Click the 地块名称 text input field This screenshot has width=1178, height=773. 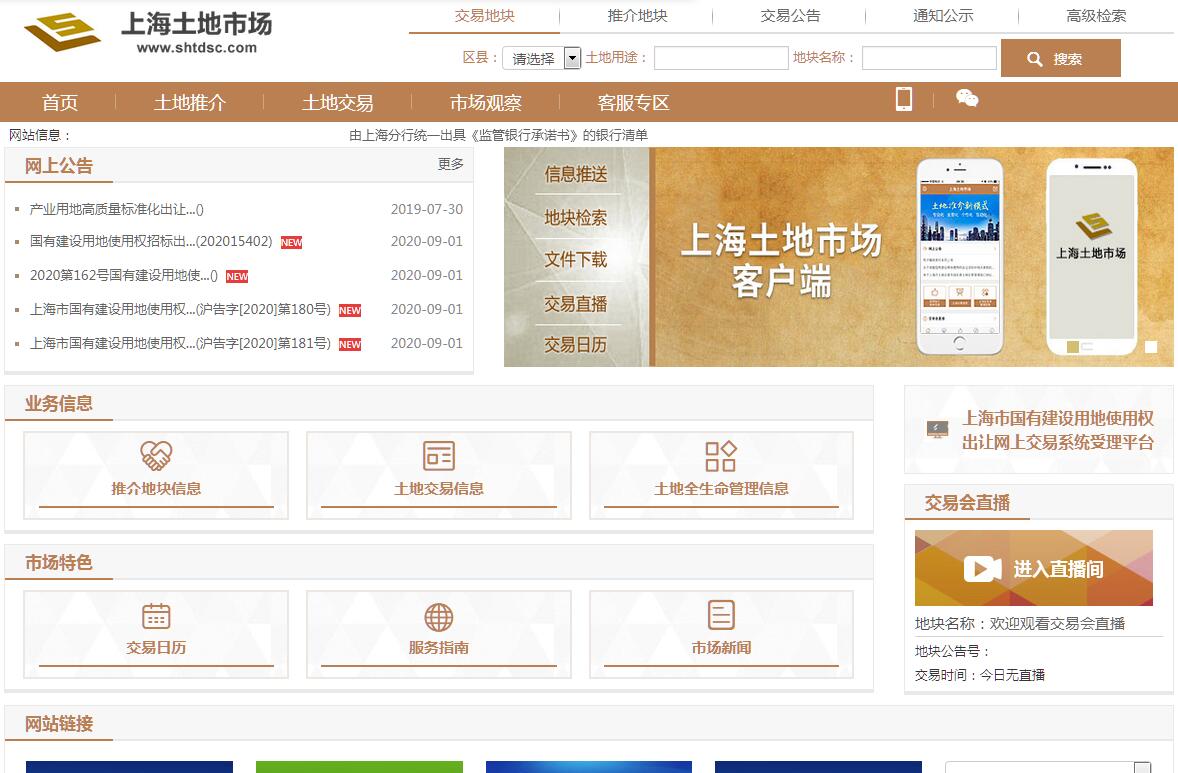(x=928, y=58)
